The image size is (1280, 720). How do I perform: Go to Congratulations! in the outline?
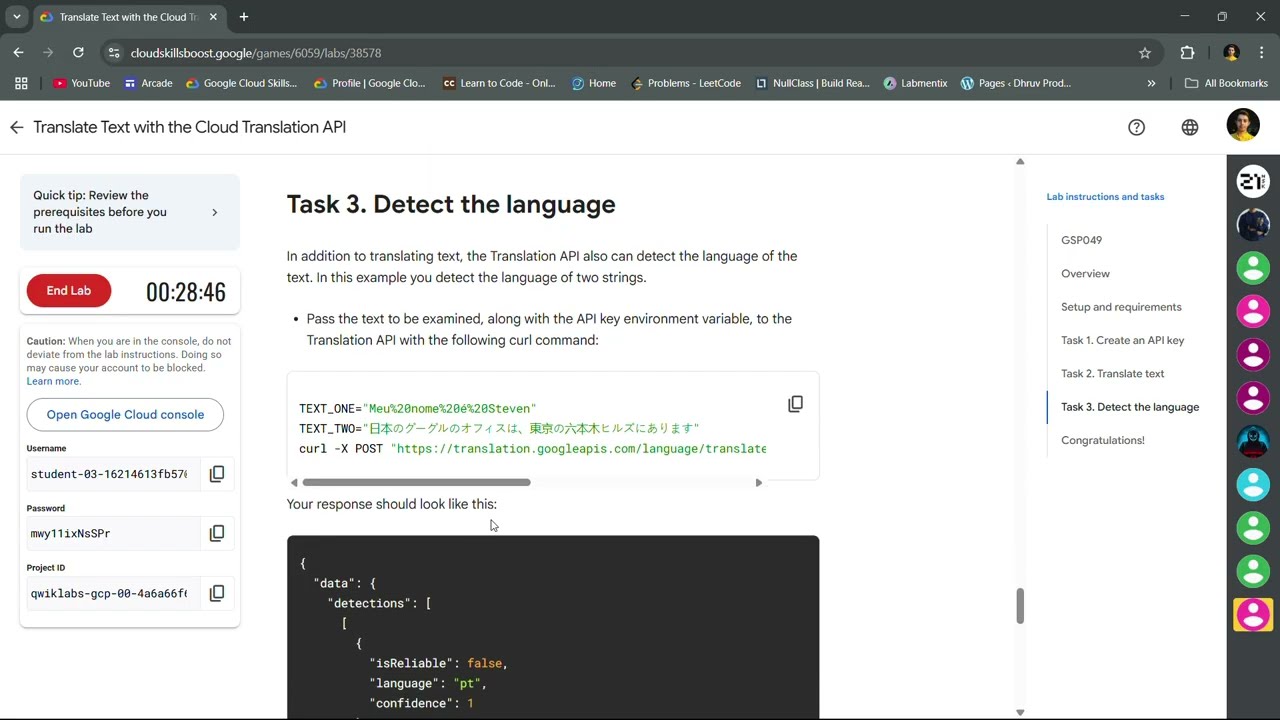point(1102,440)
